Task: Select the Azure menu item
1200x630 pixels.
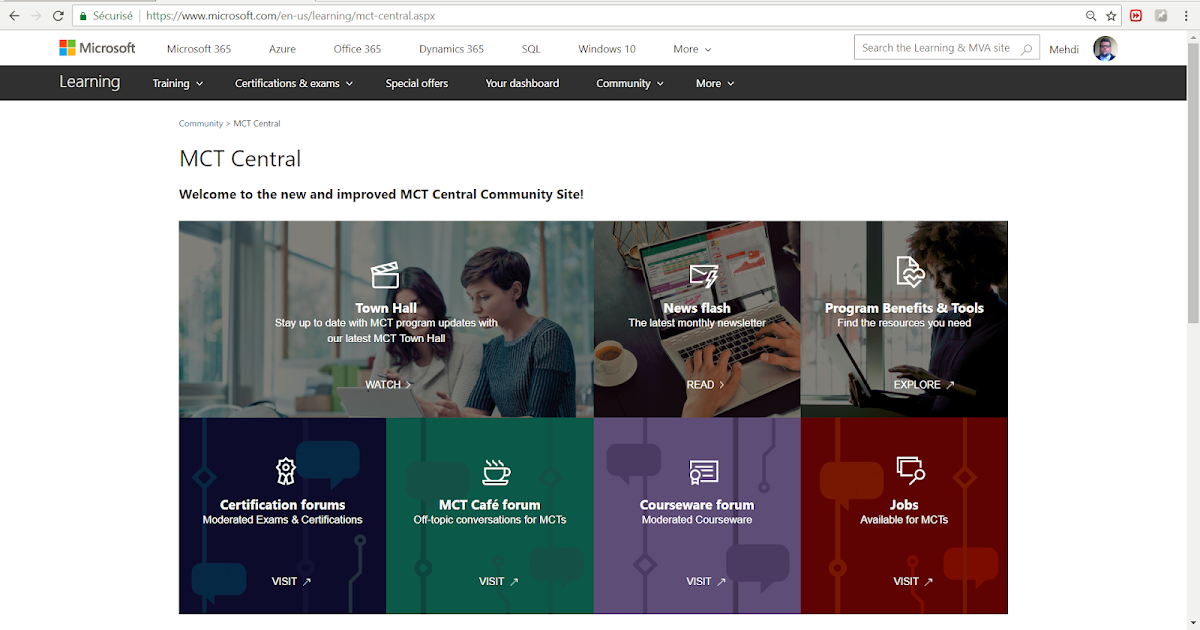Action: coord(282,48)
